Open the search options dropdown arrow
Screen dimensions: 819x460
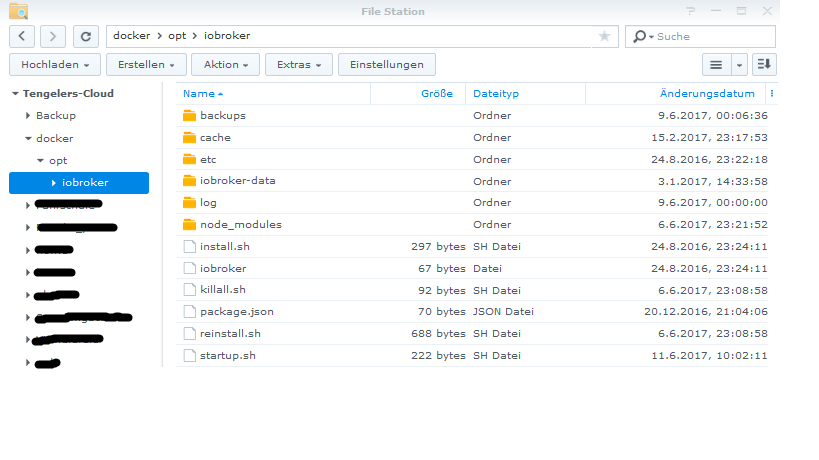pyautogui.click(x=651, y=37)
